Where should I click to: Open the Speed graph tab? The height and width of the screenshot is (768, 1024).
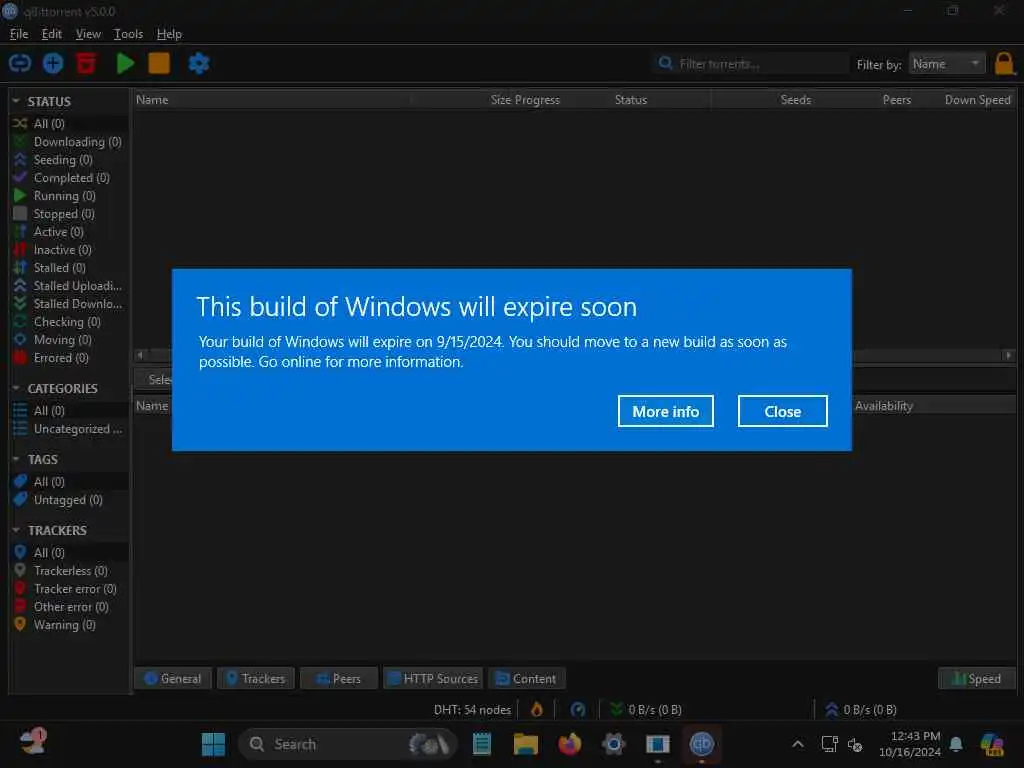coord(977,679)
